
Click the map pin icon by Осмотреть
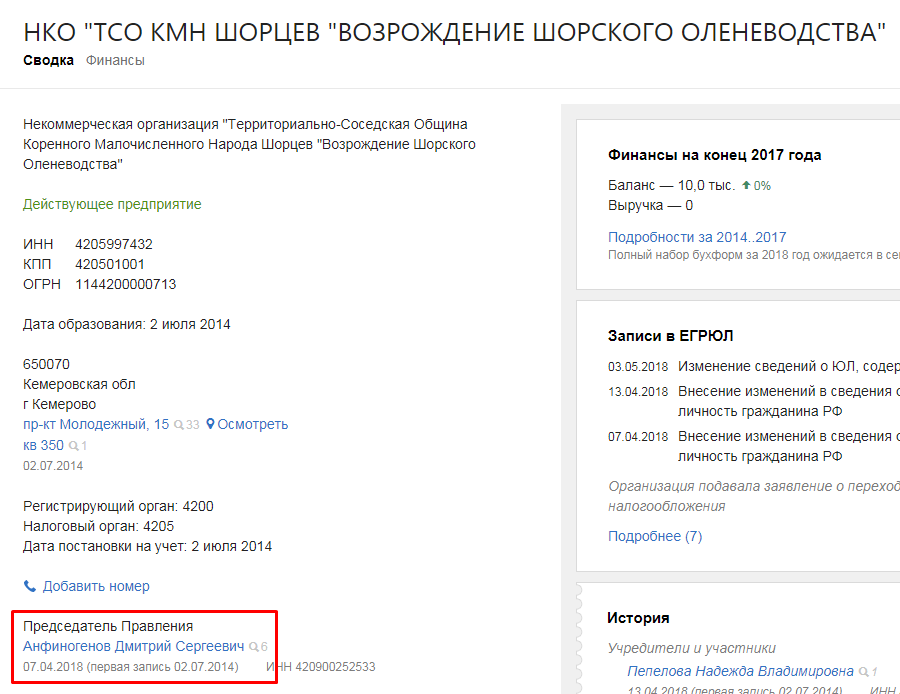210,424
